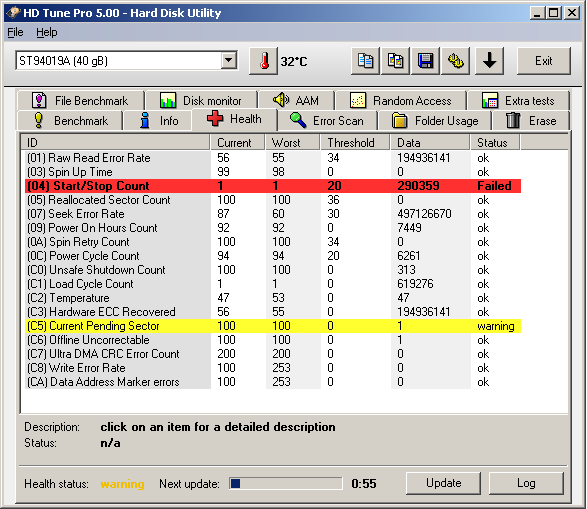Click the Update button
Image resolution: width=587 pixels, height=509 pixels.
click(x=443, y=483)
